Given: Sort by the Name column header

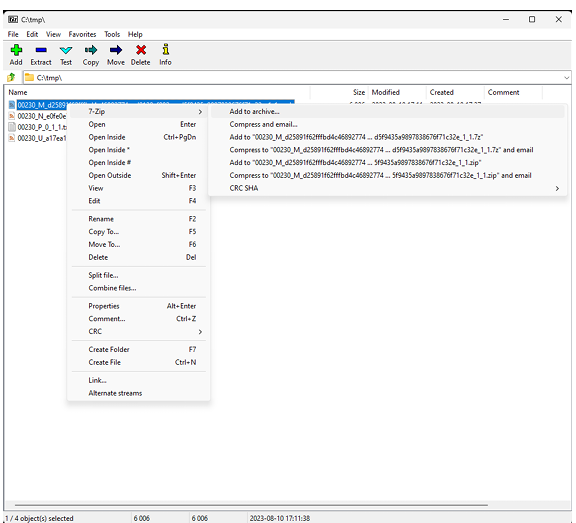Looking at the screenshot, I should click(x=158, y=93).
